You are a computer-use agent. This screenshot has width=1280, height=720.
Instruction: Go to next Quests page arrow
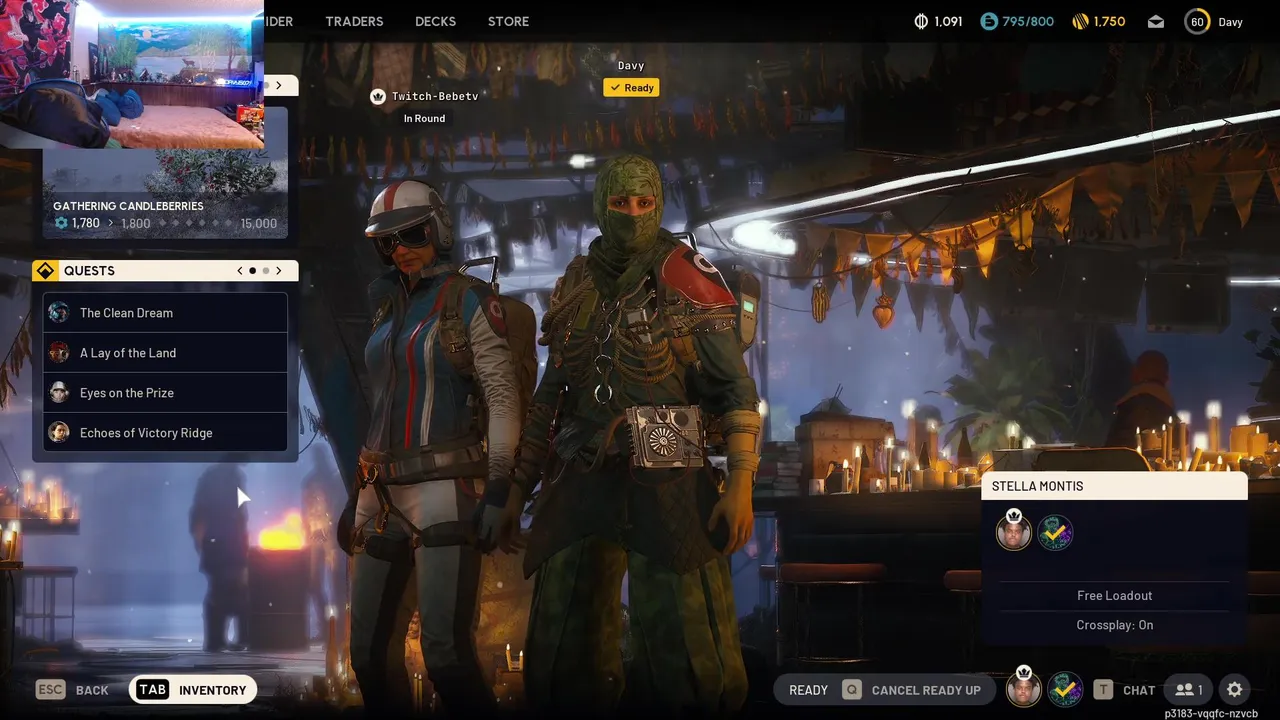(x=279, y=271)
